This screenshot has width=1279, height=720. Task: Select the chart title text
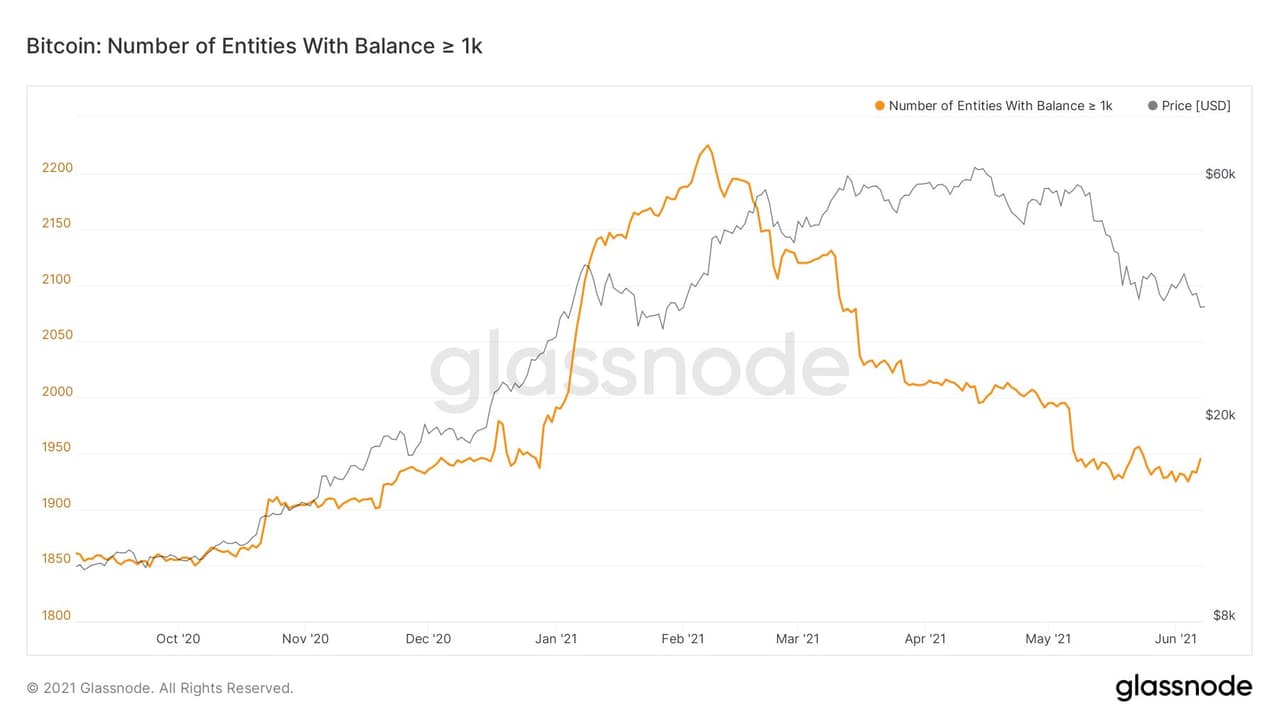pos(254,46)
